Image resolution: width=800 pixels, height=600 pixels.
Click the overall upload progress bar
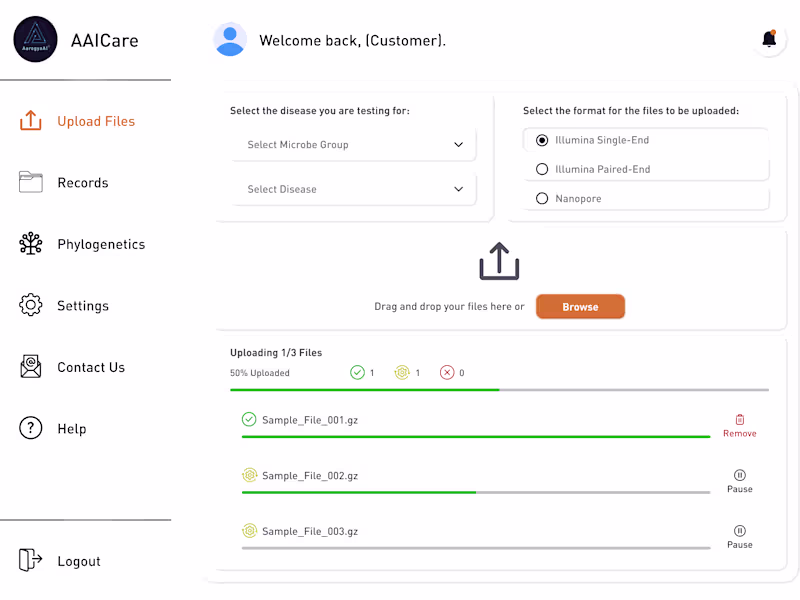[499, 389]
